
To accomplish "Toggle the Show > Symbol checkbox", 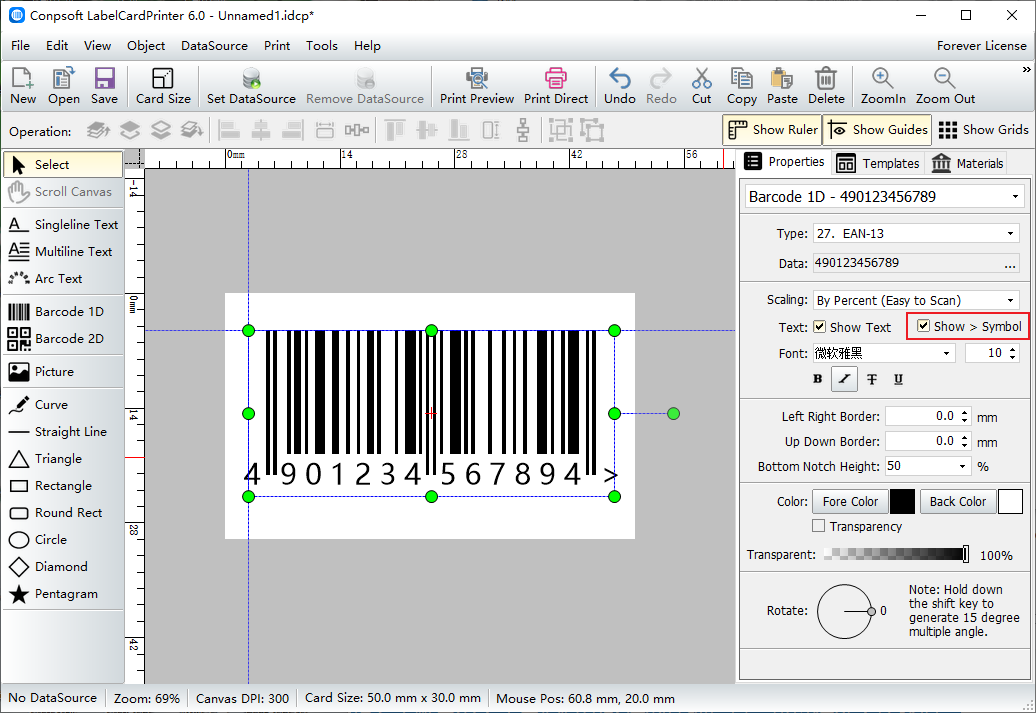I will tap(924, 326).
